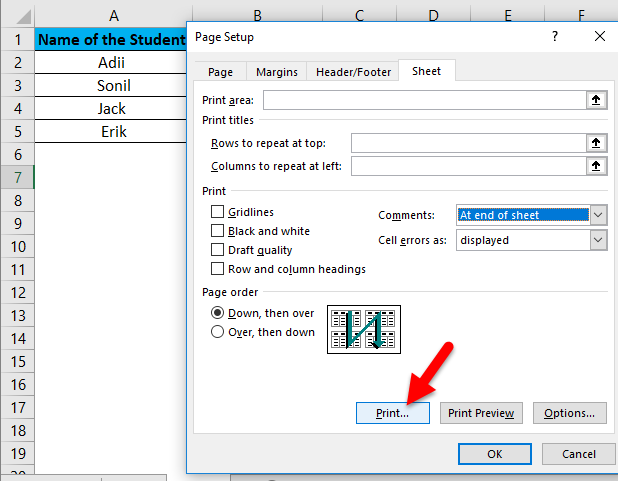This screenshot has width=618, height=481.
Task: Open the Comments dropdown
Action: [x=598, y=215]
